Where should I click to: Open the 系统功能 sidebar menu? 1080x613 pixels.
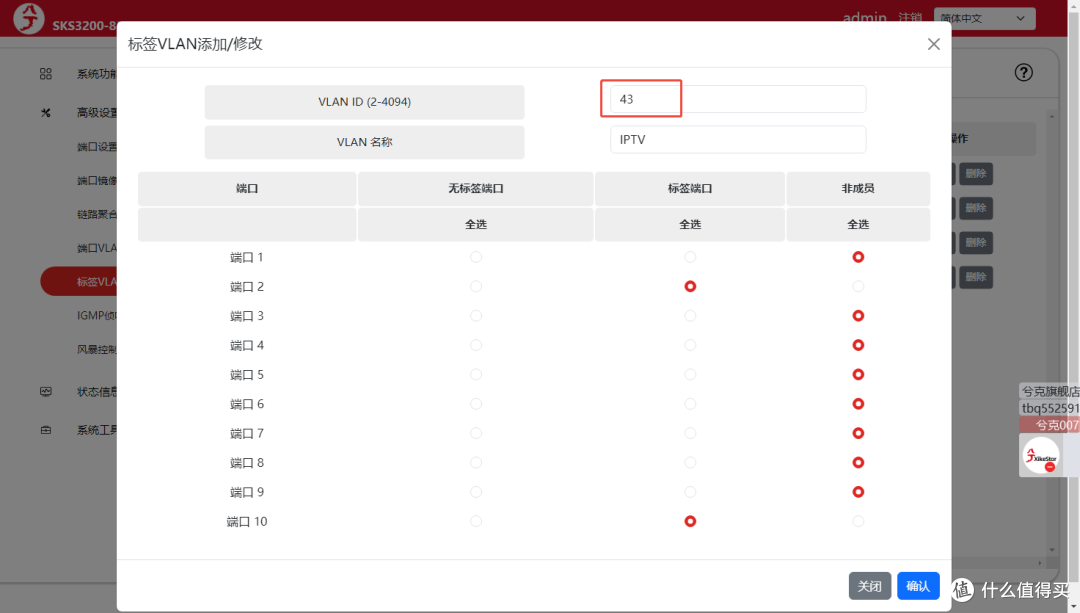pyautogui.click(x=96, y=74)
